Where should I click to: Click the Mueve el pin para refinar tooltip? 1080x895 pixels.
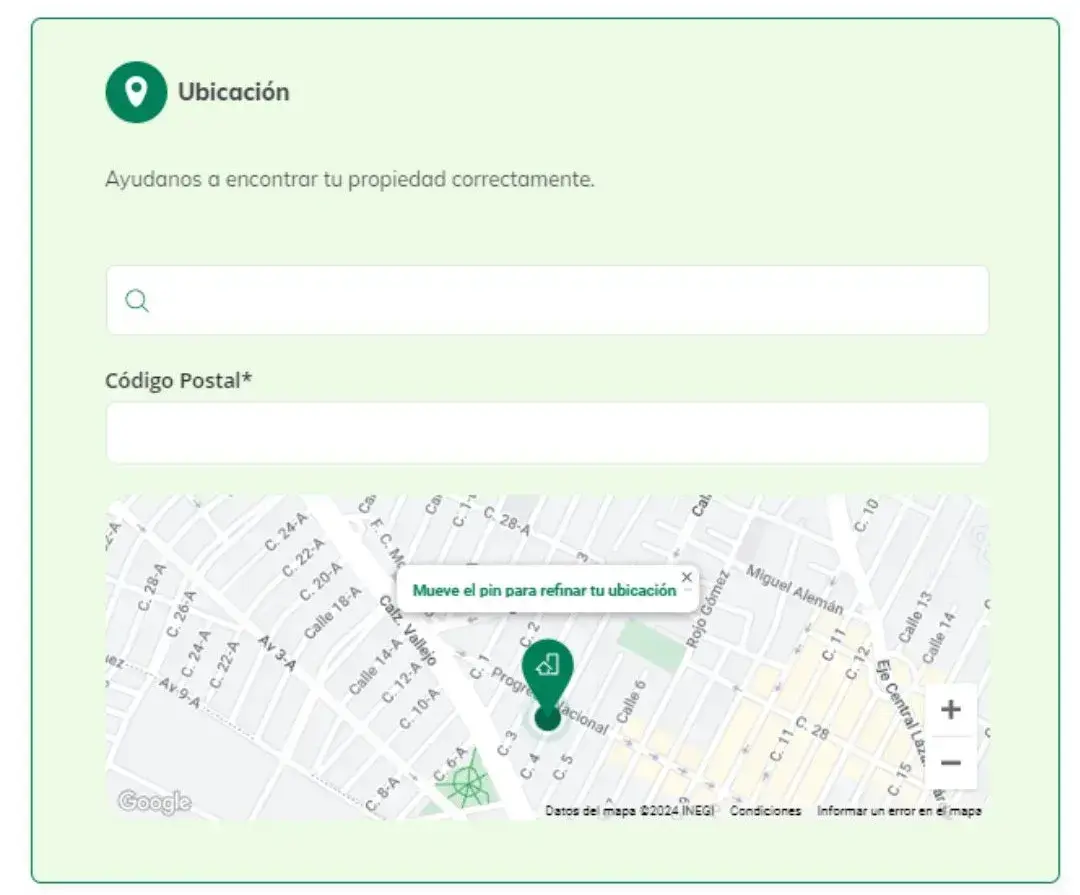point(546,590)
